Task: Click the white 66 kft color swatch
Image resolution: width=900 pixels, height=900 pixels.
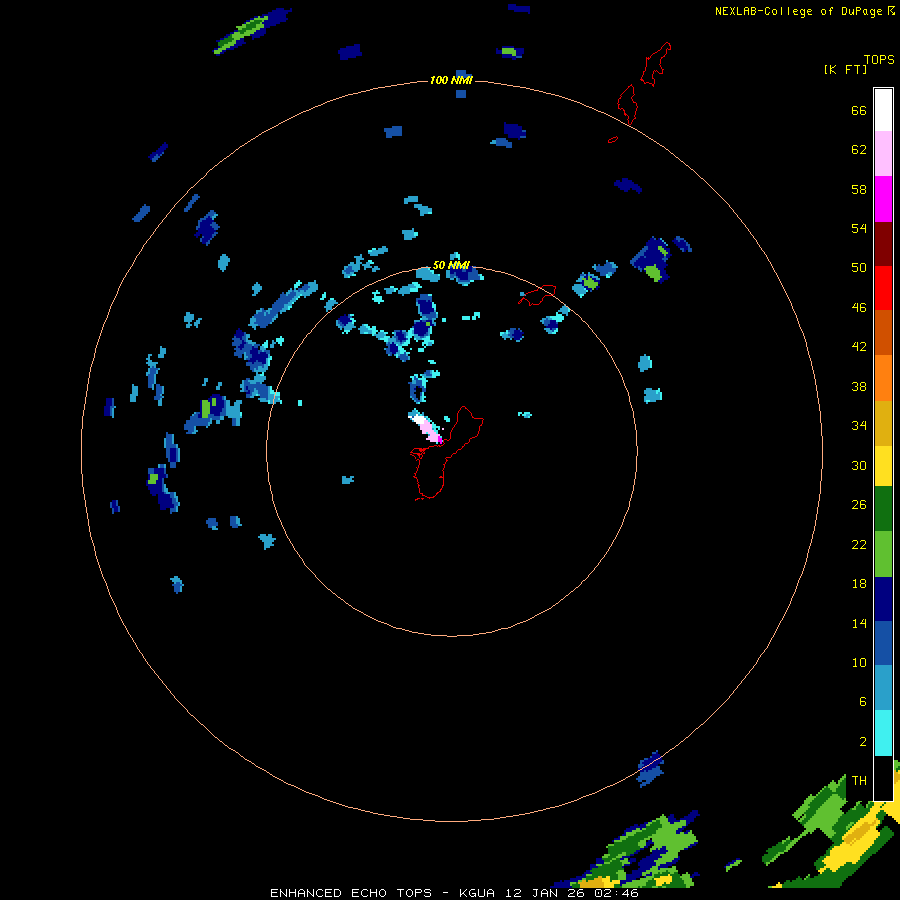Action: click(x=883, y=110)
